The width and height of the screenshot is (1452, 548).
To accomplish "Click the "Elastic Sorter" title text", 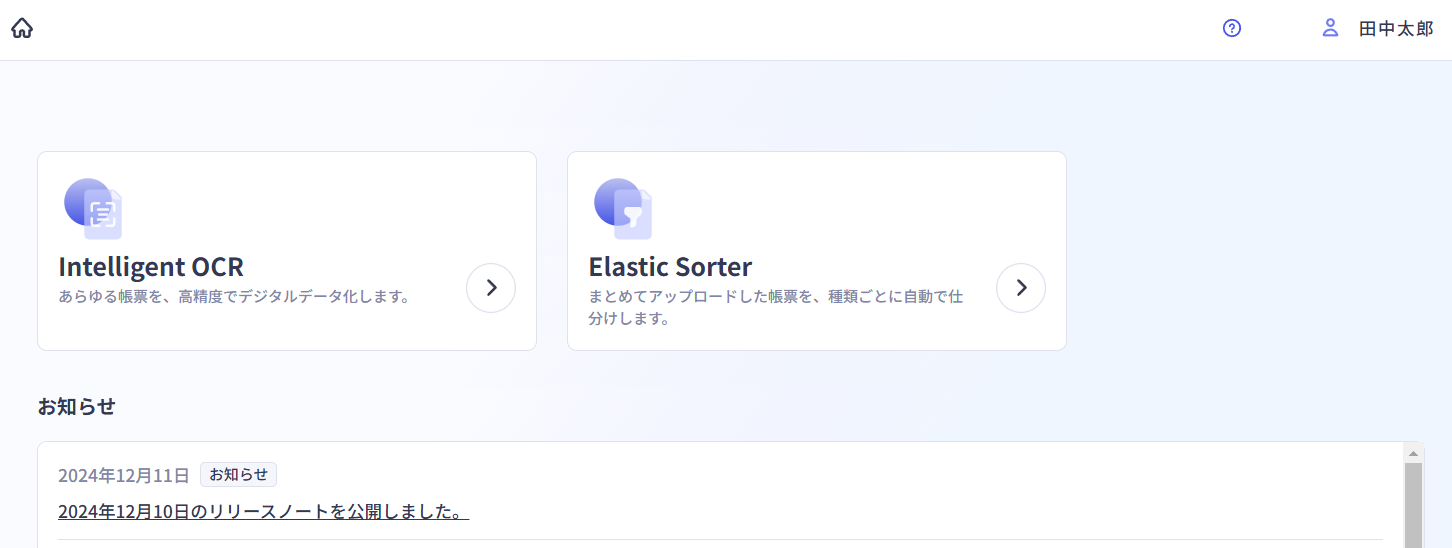I will pos(670,267).
